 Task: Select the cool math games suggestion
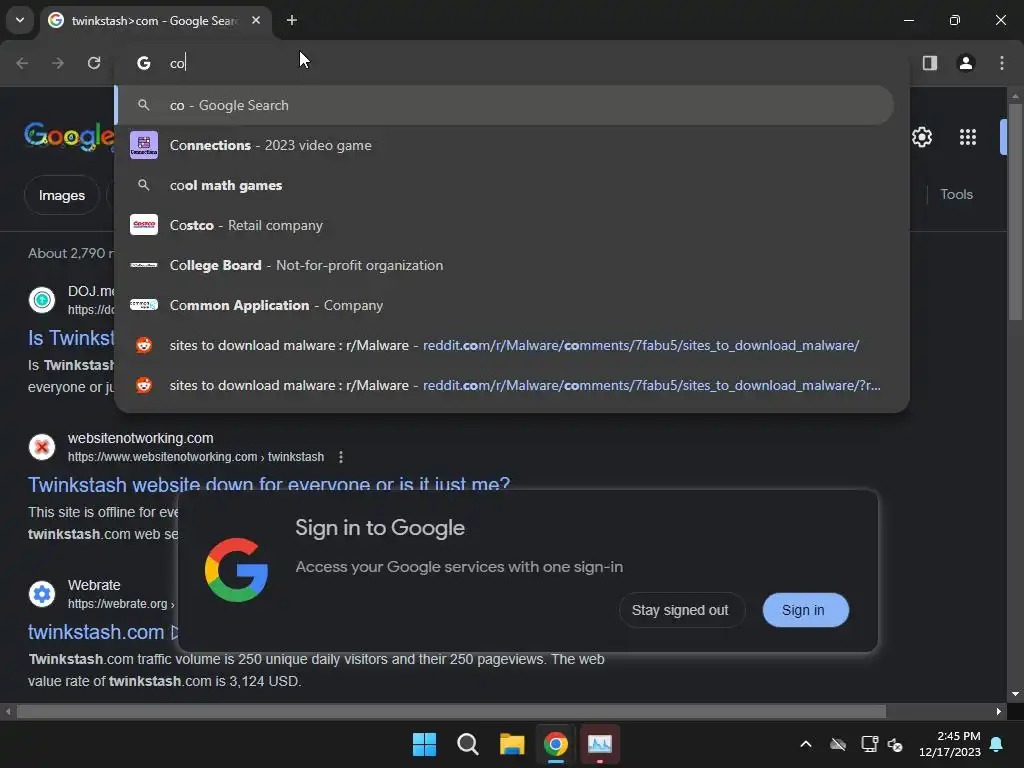click(504, 185)
